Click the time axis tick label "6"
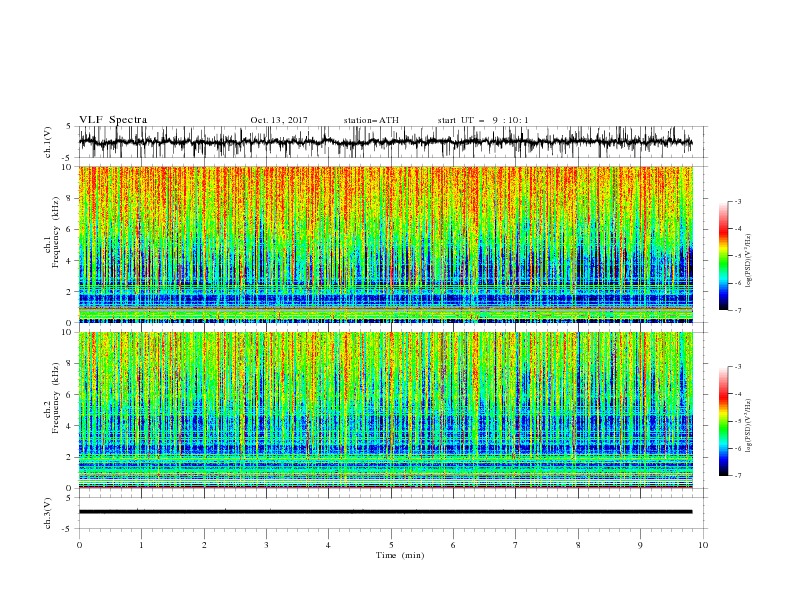The width and height of the screenshot is (792, 612). click(x=453, y=545)
